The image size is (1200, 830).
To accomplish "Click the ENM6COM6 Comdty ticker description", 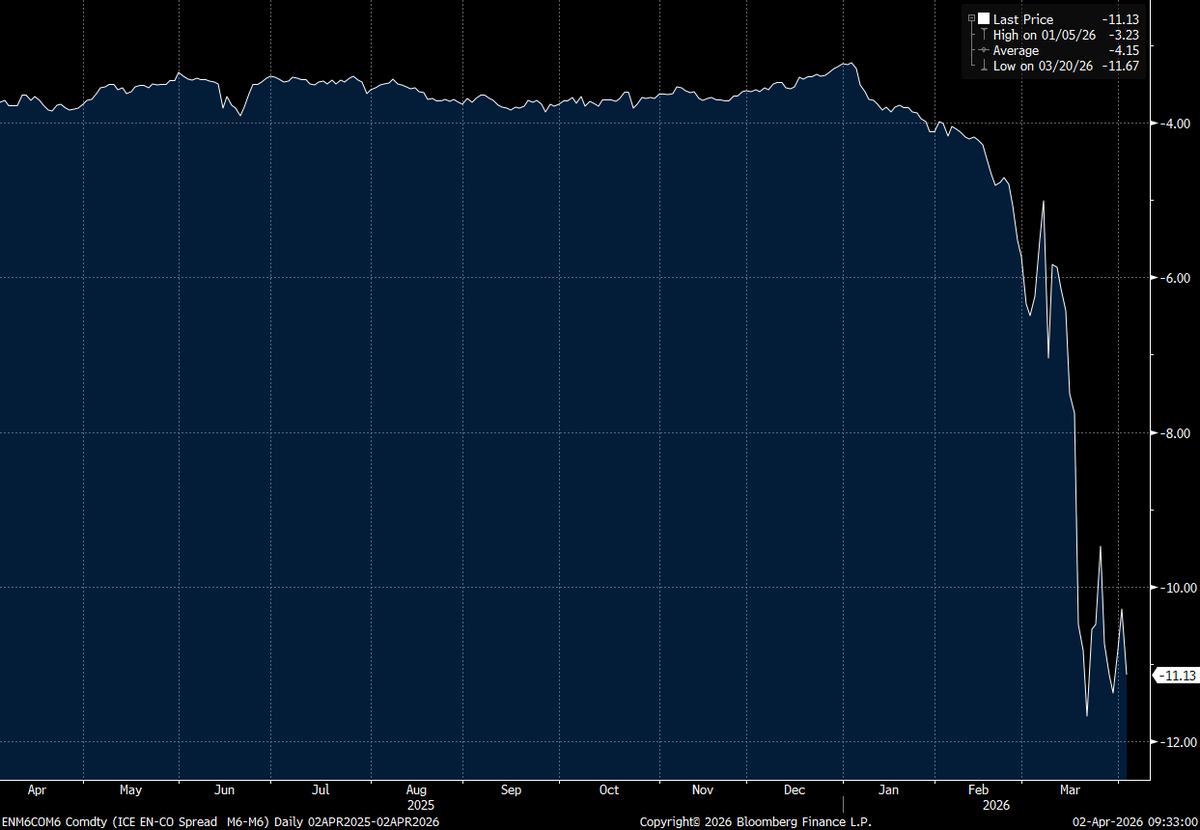I will point(220,821).
